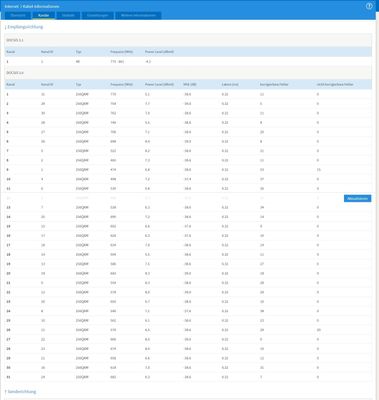Select Kanal 11 in the DOCSIS 3.0 table
This screenshot has width=379, height=400.
[x=188, y=189]
